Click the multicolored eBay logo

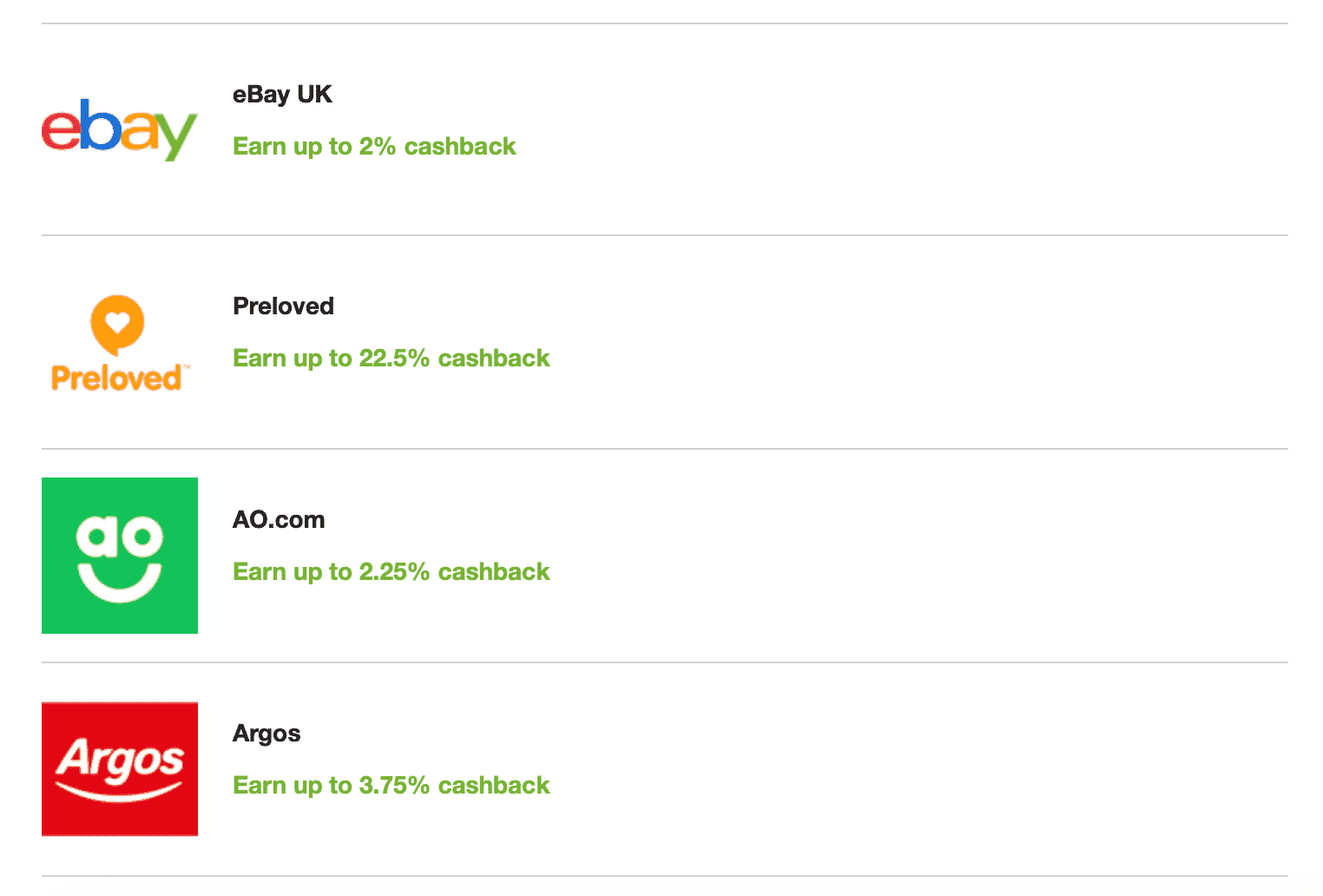[120, 129]
